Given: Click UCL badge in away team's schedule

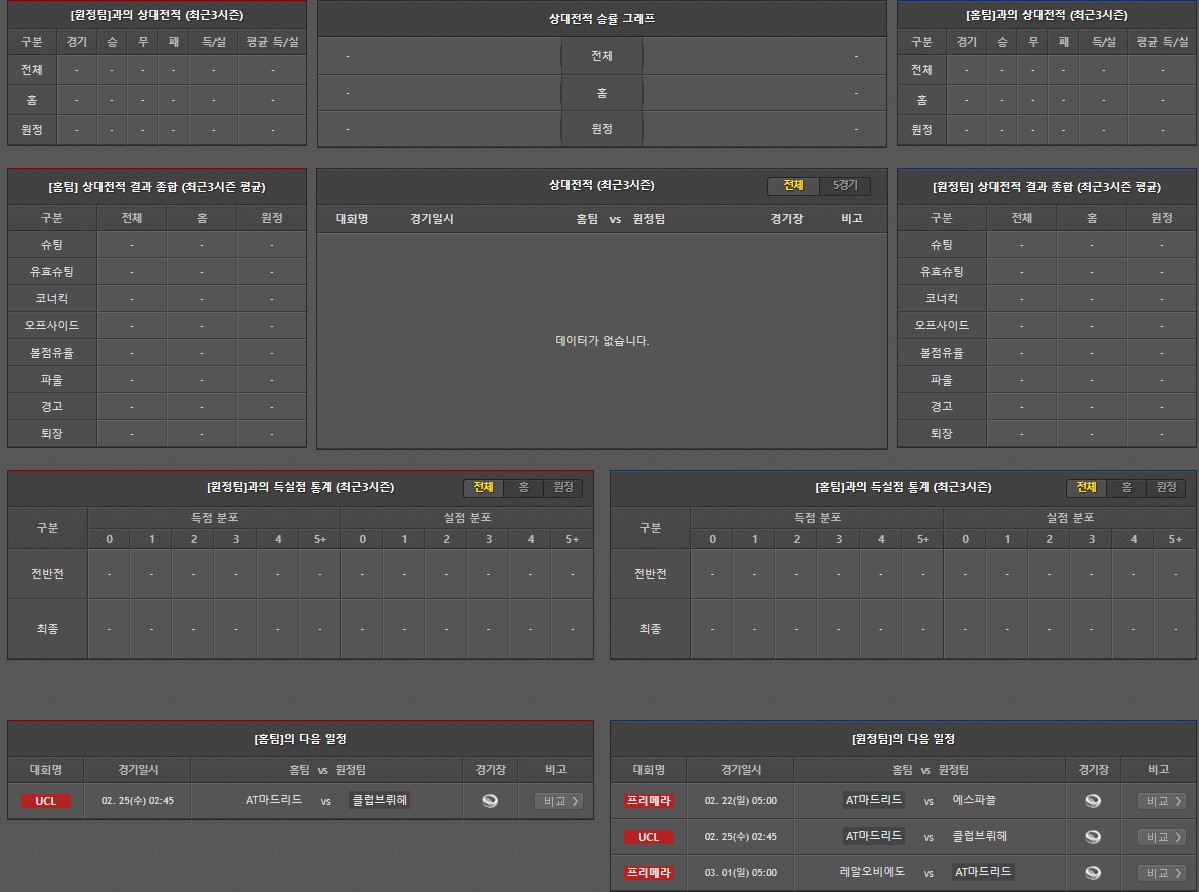Looking at the screenshot, I should 649,837.
